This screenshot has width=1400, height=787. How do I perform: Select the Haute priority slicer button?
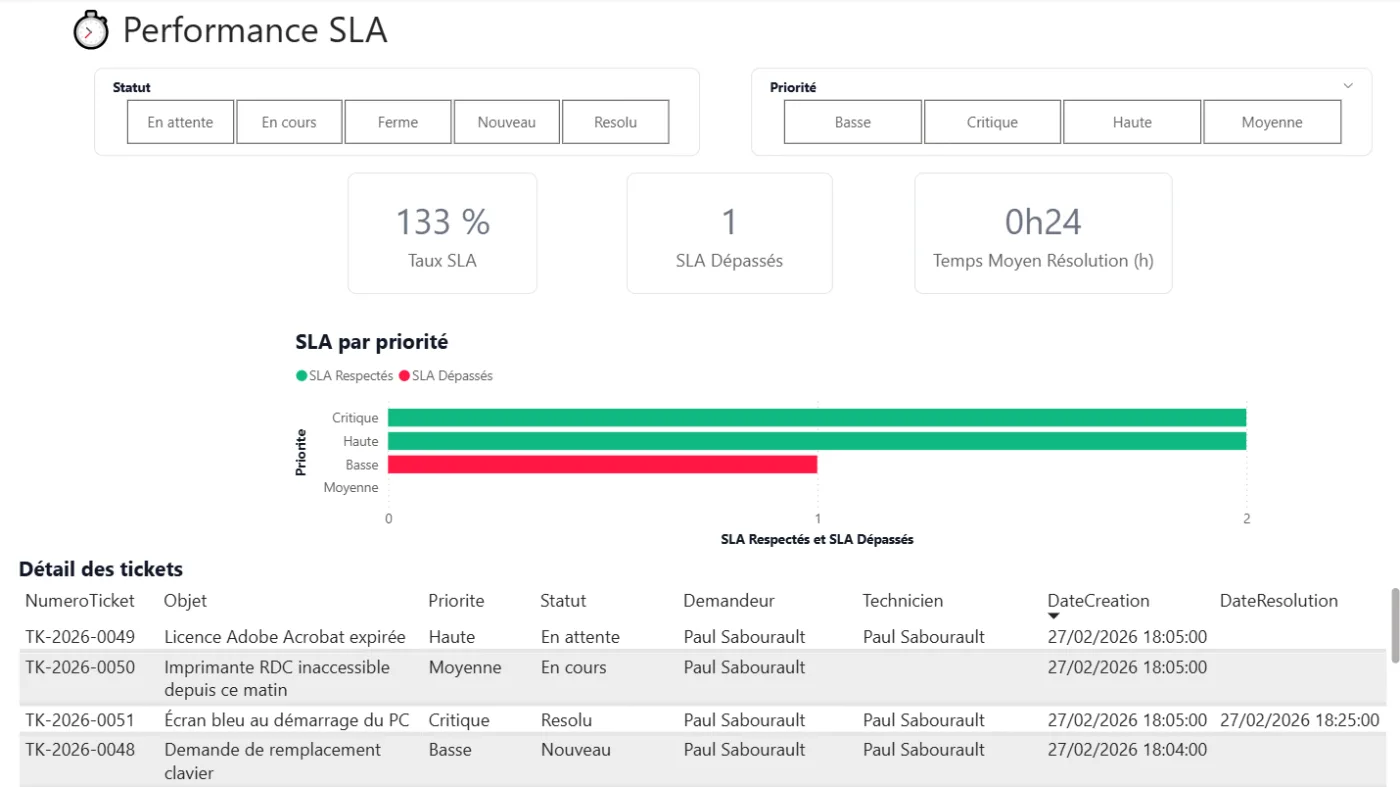(1132, 122)
